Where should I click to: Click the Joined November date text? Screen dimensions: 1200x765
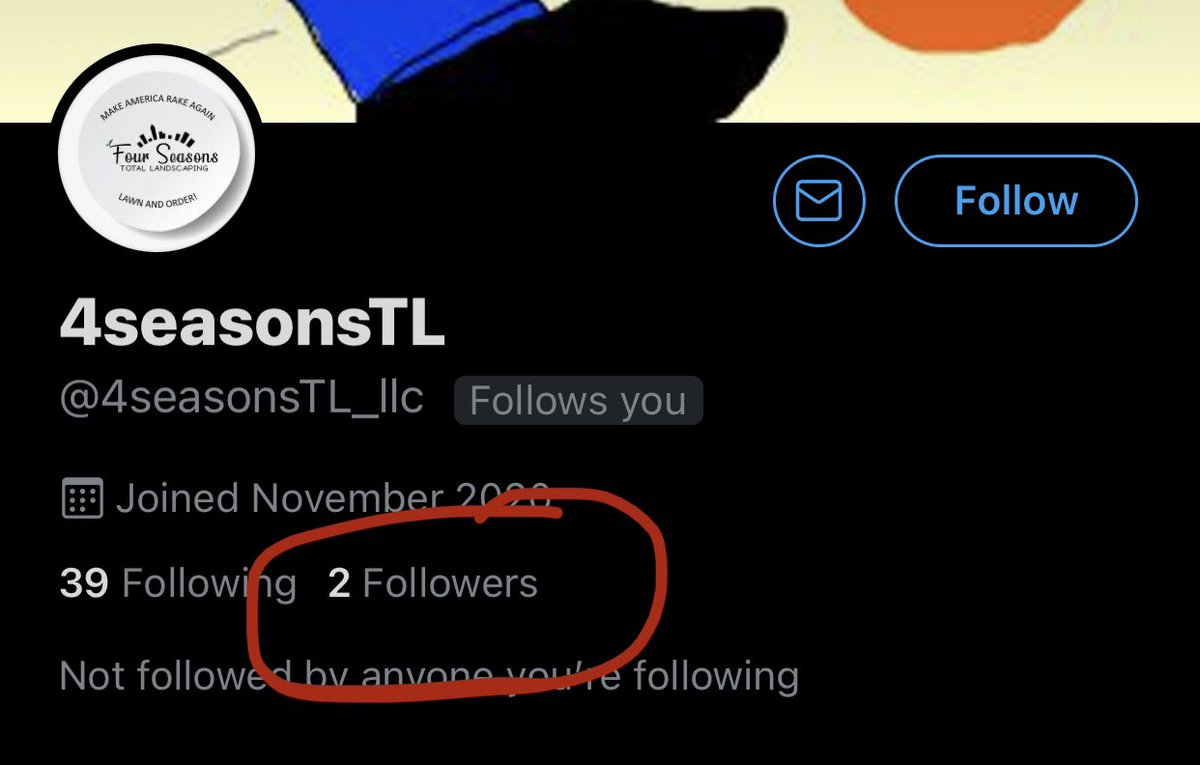point(333,498)
